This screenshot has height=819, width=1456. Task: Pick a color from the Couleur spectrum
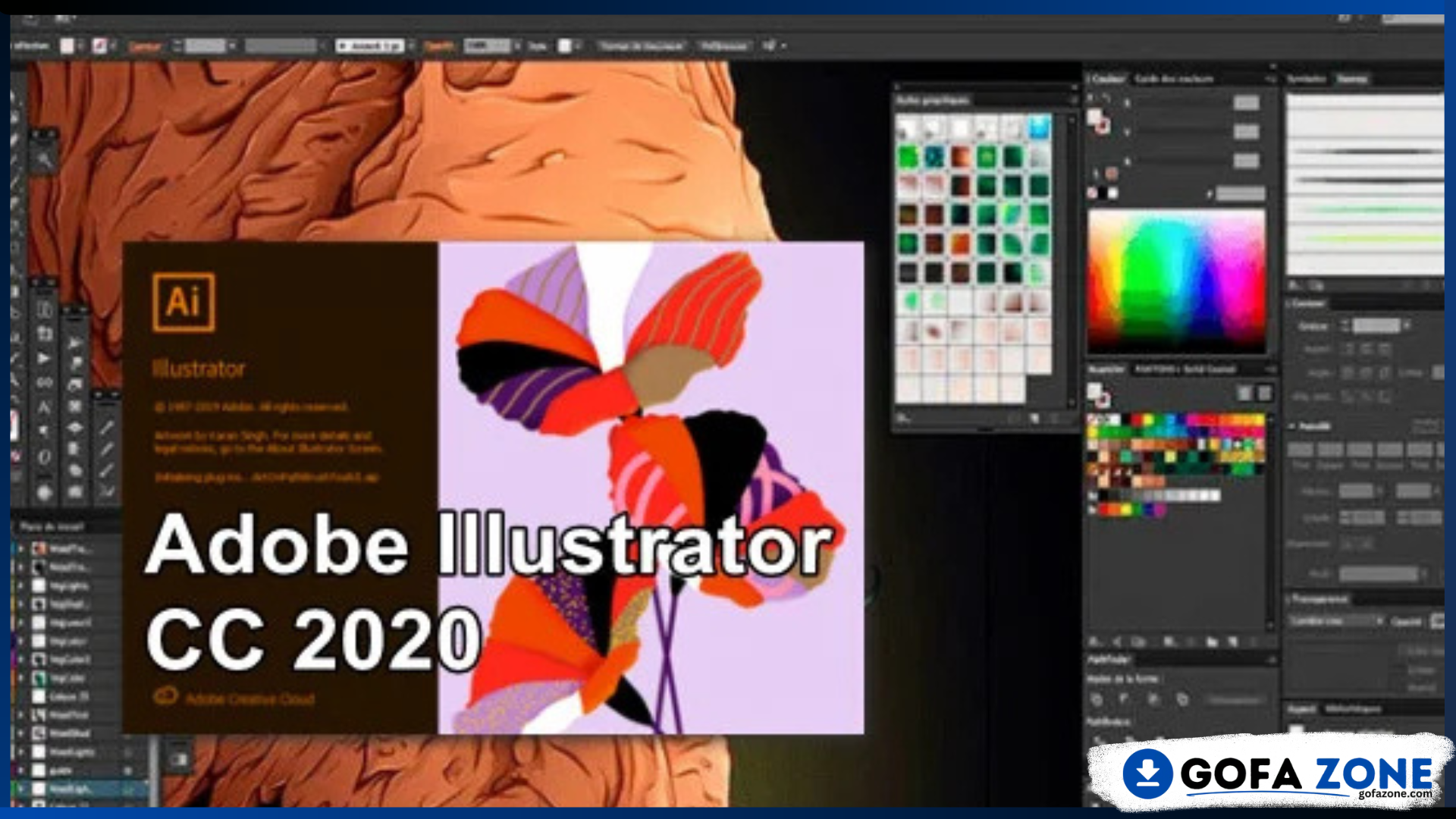[x=1176, y=280]
